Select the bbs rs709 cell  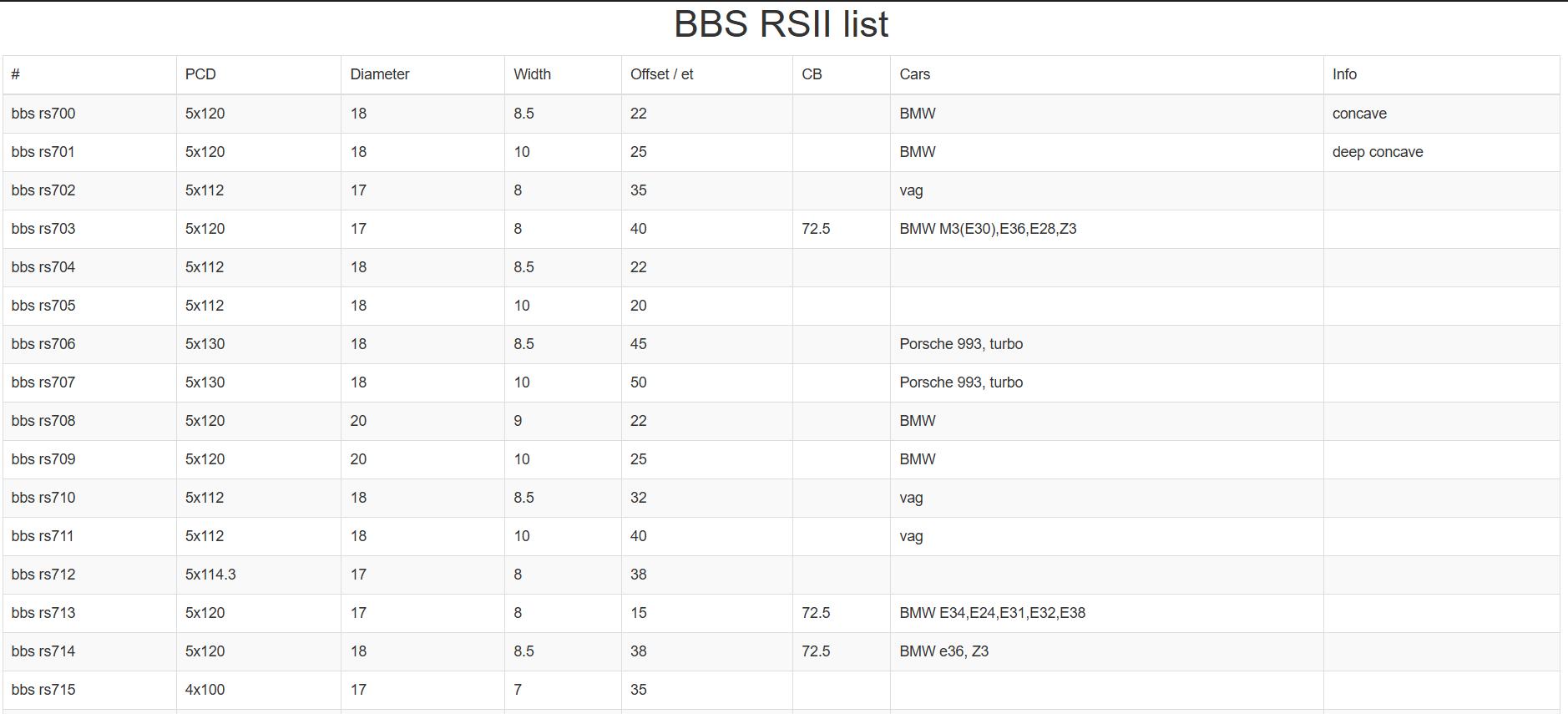point(89,459)
